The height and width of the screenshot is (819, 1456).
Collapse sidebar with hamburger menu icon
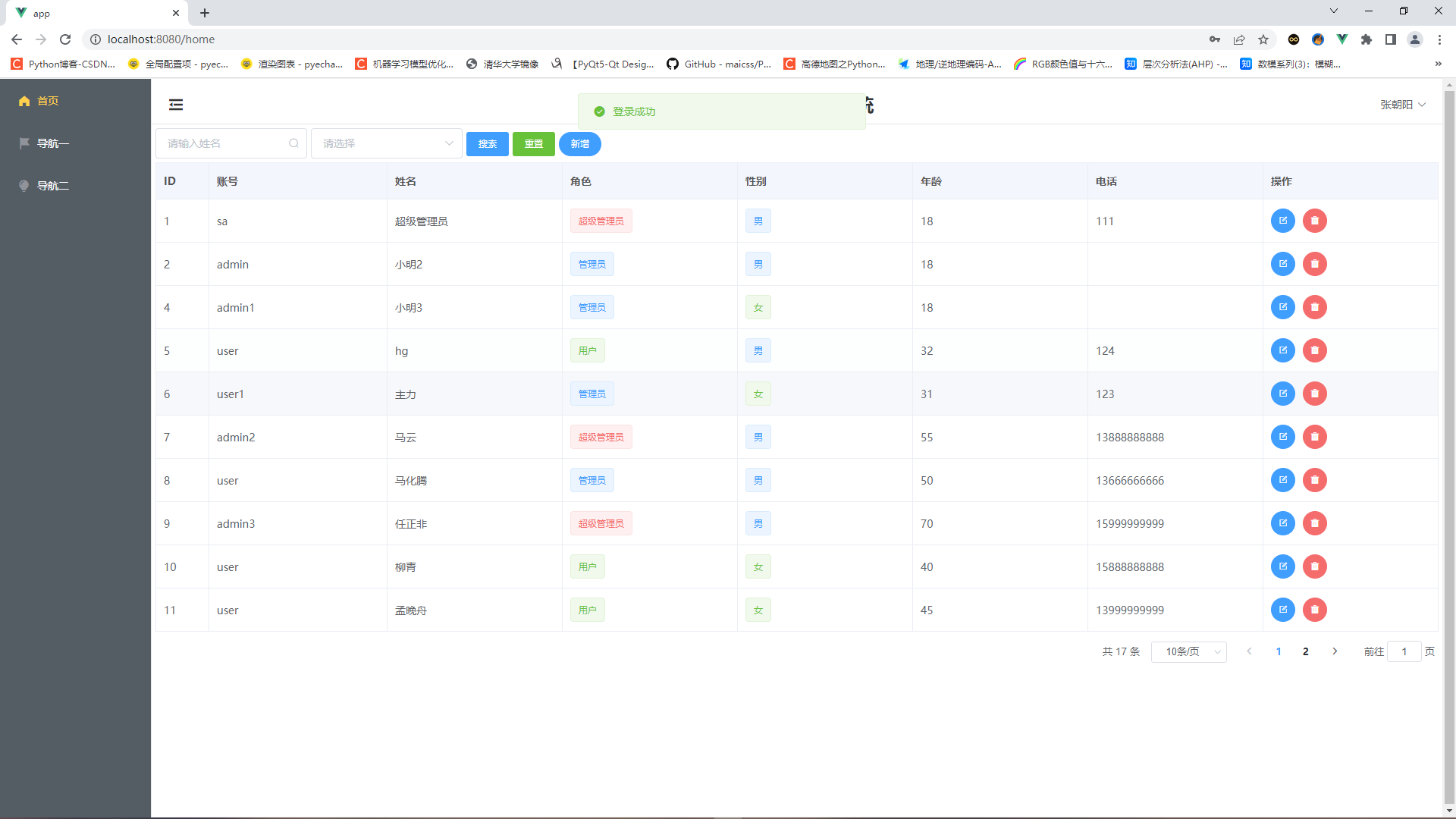(176, 105)
